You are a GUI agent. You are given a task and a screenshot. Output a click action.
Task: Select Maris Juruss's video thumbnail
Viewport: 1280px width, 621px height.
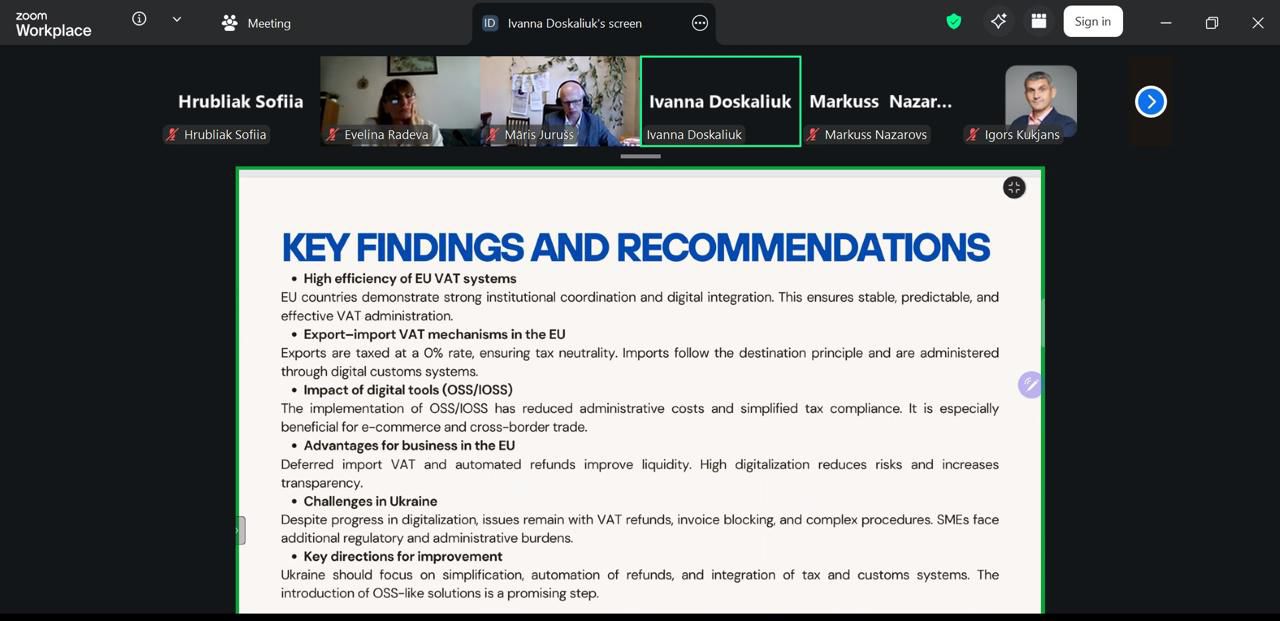(560, 101)
